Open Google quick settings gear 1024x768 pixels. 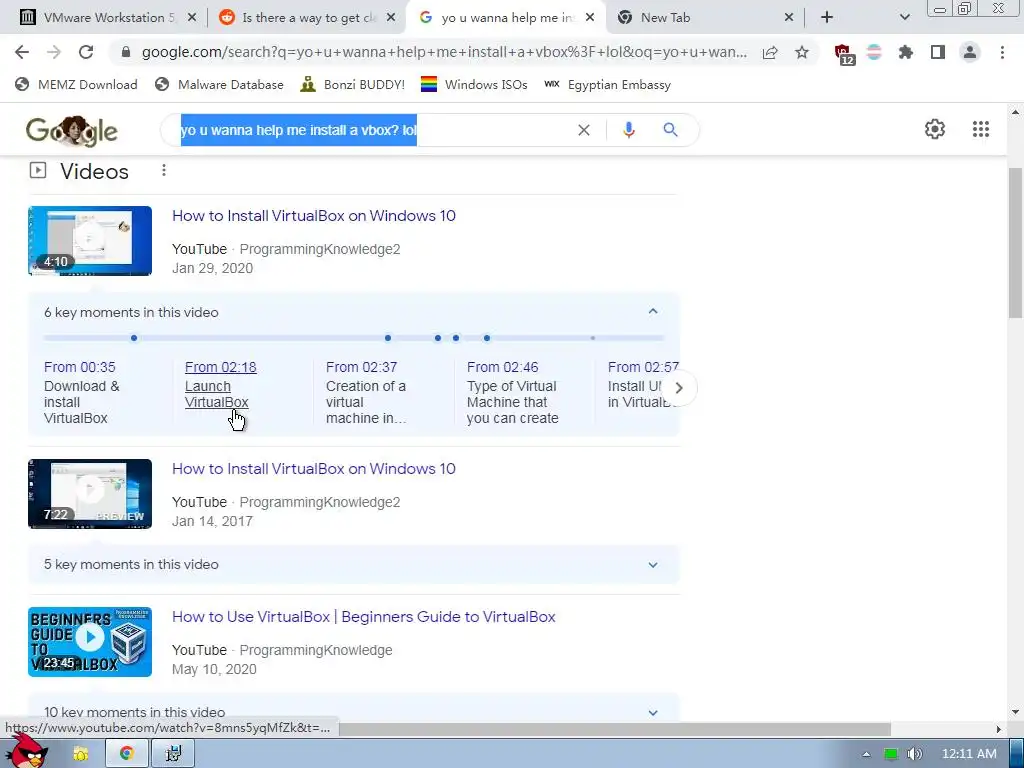pos(935,129)
